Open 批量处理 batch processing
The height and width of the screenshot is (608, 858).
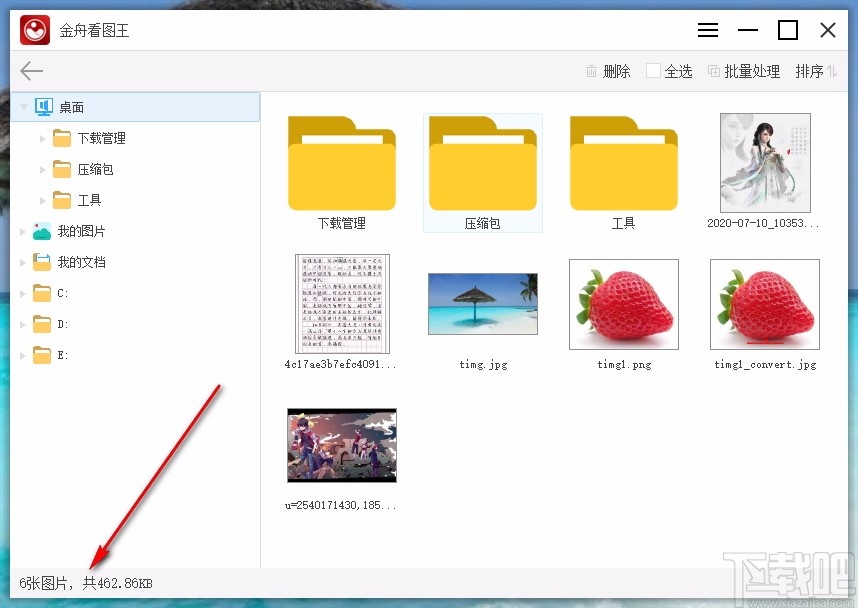(x=745, y=71)
